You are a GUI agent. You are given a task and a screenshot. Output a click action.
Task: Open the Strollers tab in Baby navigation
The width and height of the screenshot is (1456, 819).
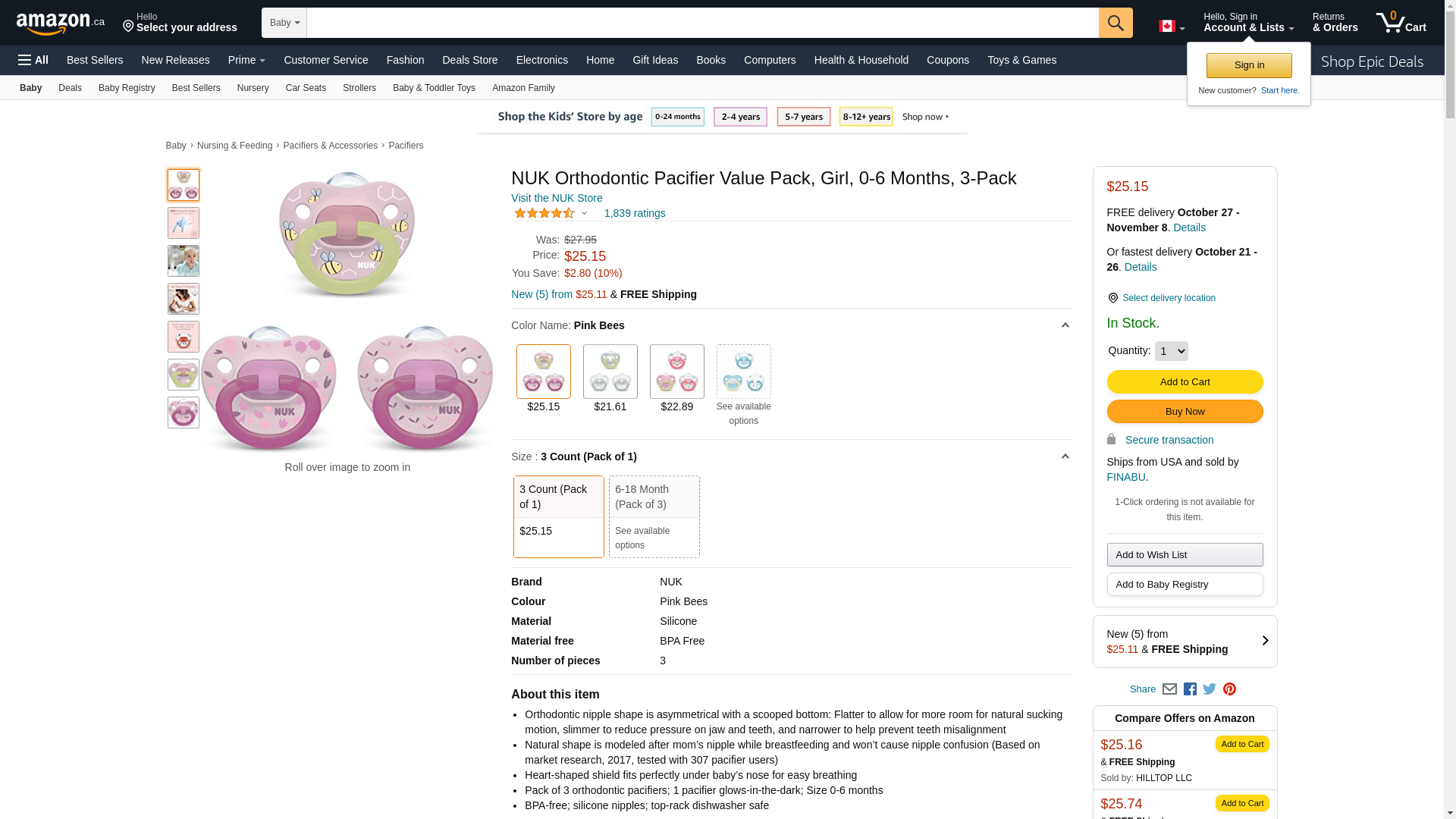[359, 88]
